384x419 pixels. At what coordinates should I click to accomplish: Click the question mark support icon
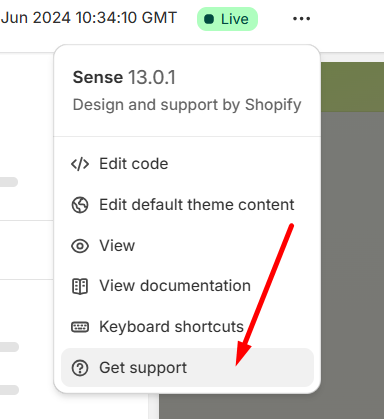click(80, 368)
